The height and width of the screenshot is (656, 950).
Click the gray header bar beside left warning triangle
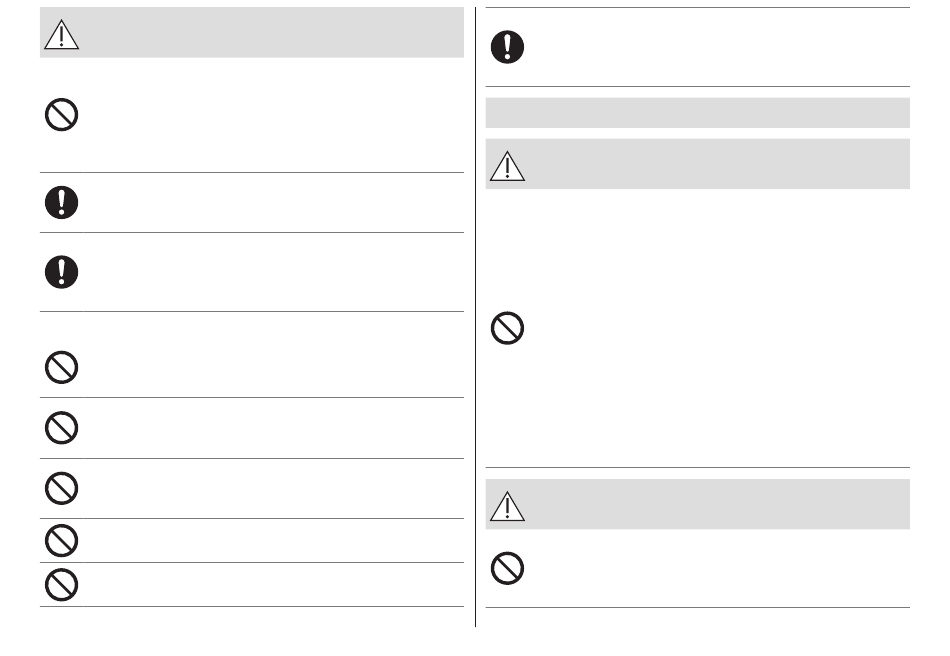pos(272,33)
